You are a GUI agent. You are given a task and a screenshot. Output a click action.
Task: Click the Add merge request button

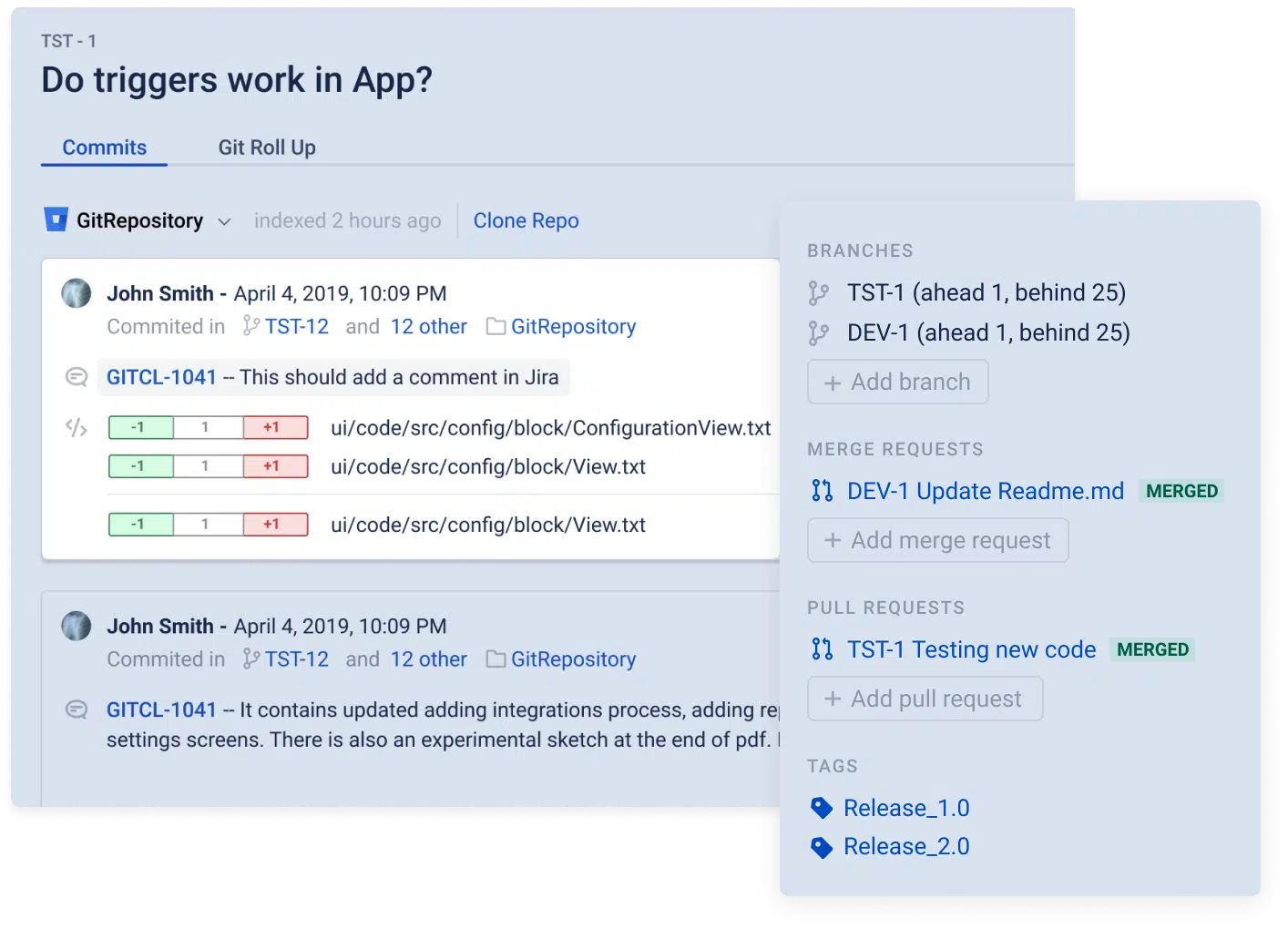click(937, 540)
